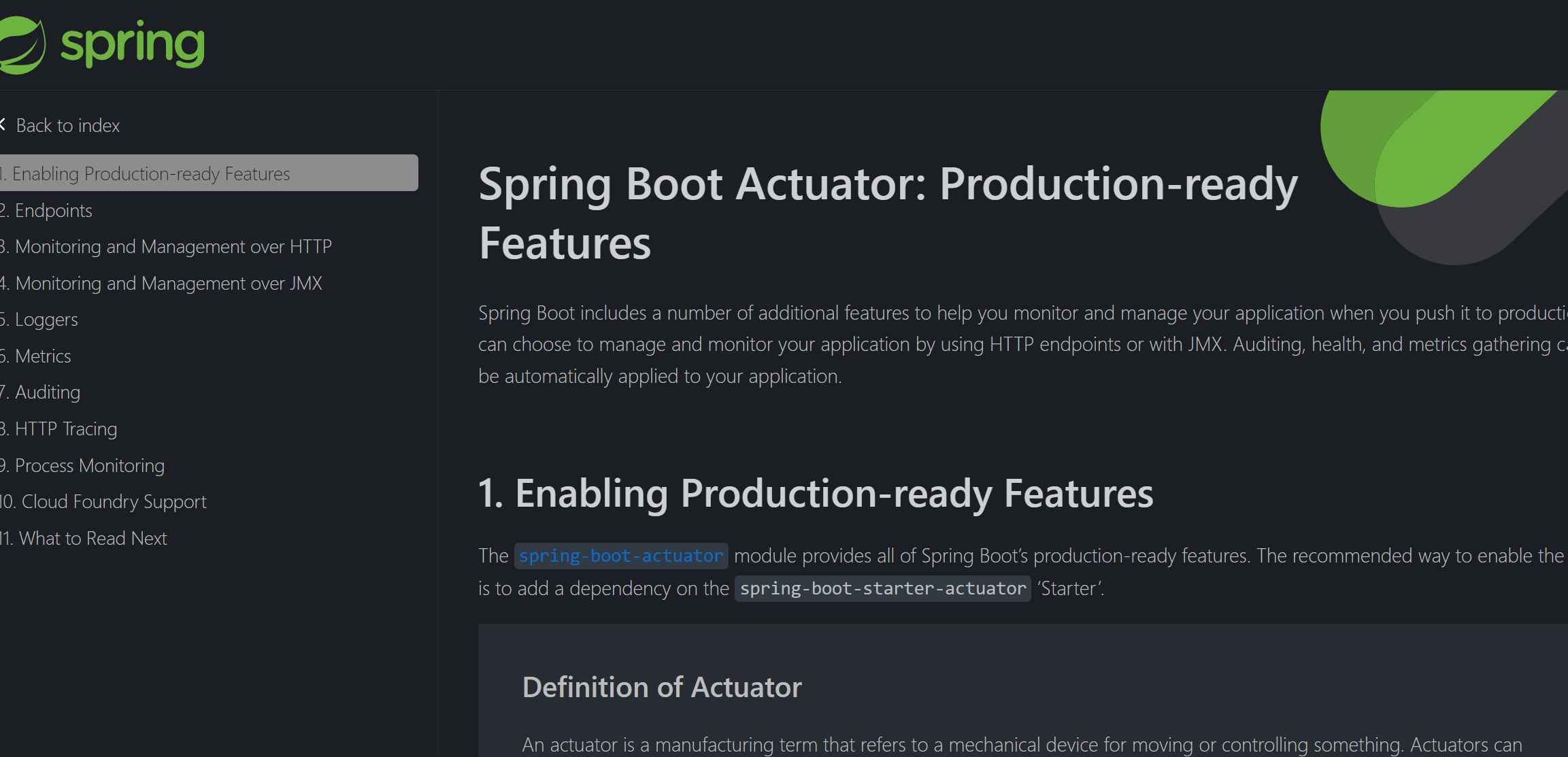Click the back arrow beside Back to index
The height and width of the screenshot is (757, 1568).
[x=3, y=124]
